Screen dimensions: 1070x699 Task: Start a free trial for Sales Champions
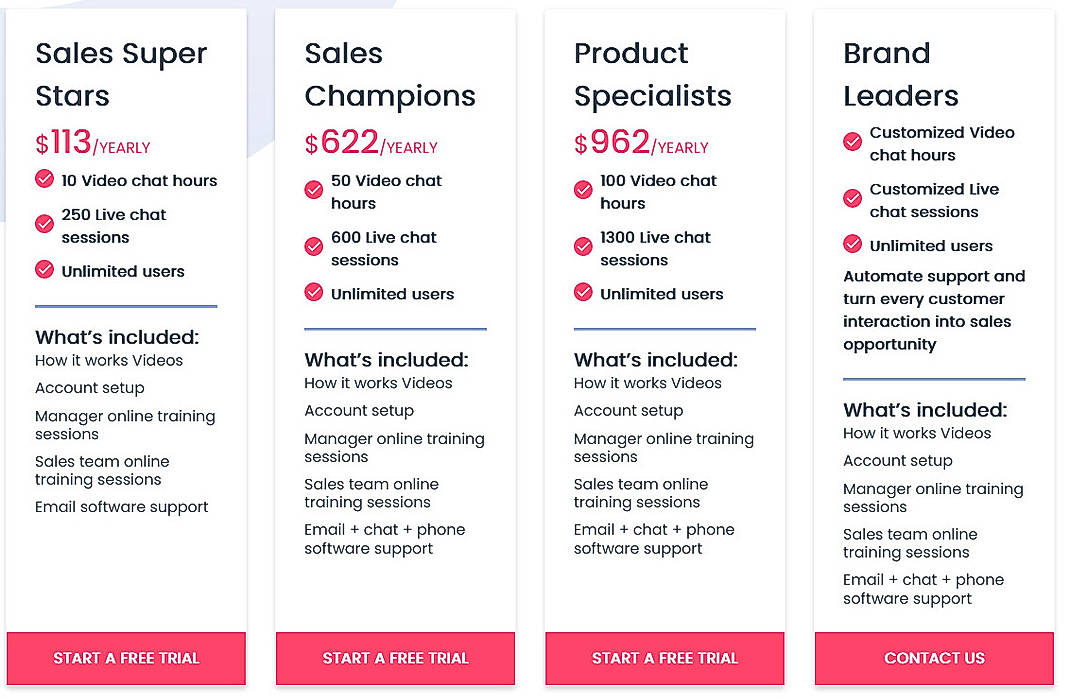click(395, 658)
